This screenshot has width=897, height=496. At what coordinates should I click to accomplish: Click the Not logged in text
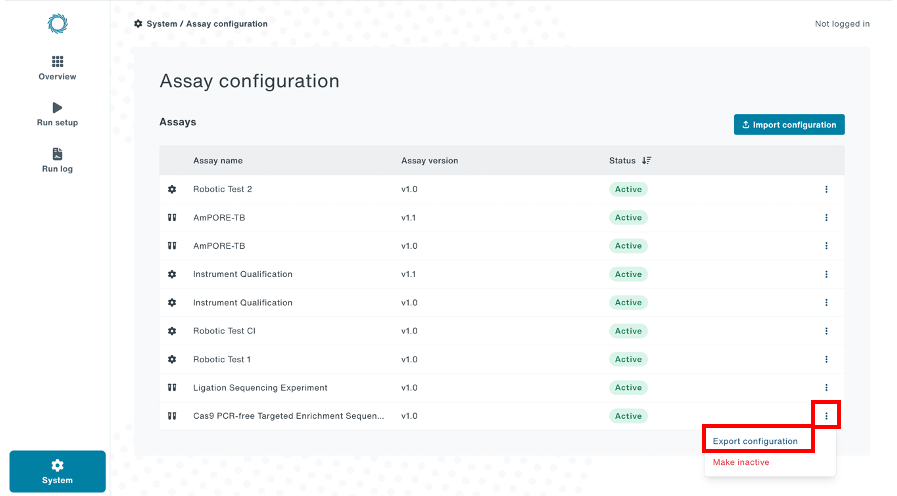842,24
